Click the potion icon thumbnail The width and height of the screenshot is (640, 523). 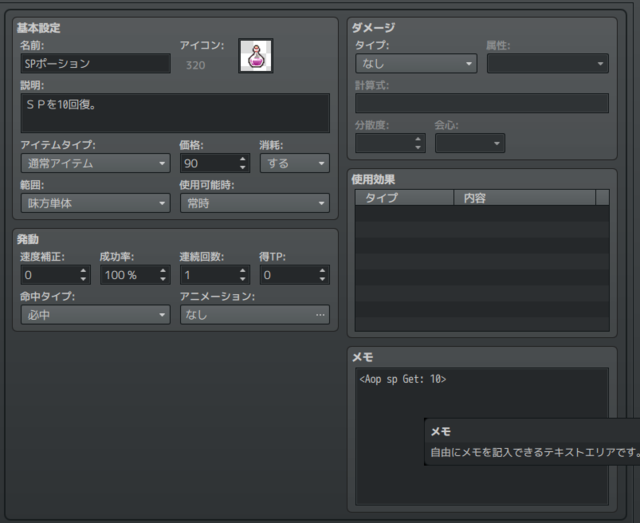(256, 56)
